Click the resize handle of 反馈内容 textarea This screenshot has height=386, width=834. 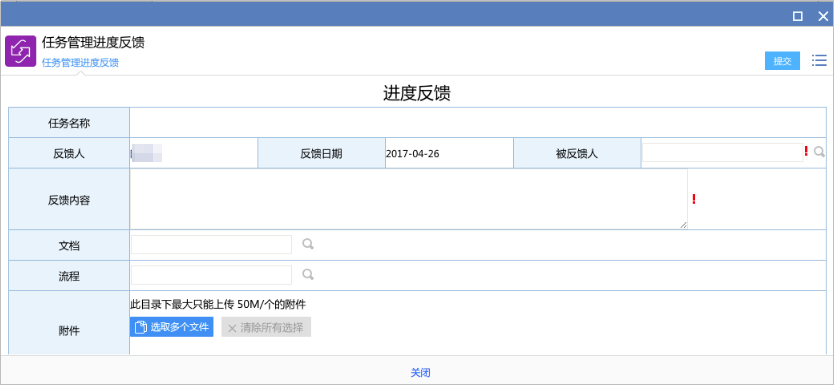[x=683, y=225]
